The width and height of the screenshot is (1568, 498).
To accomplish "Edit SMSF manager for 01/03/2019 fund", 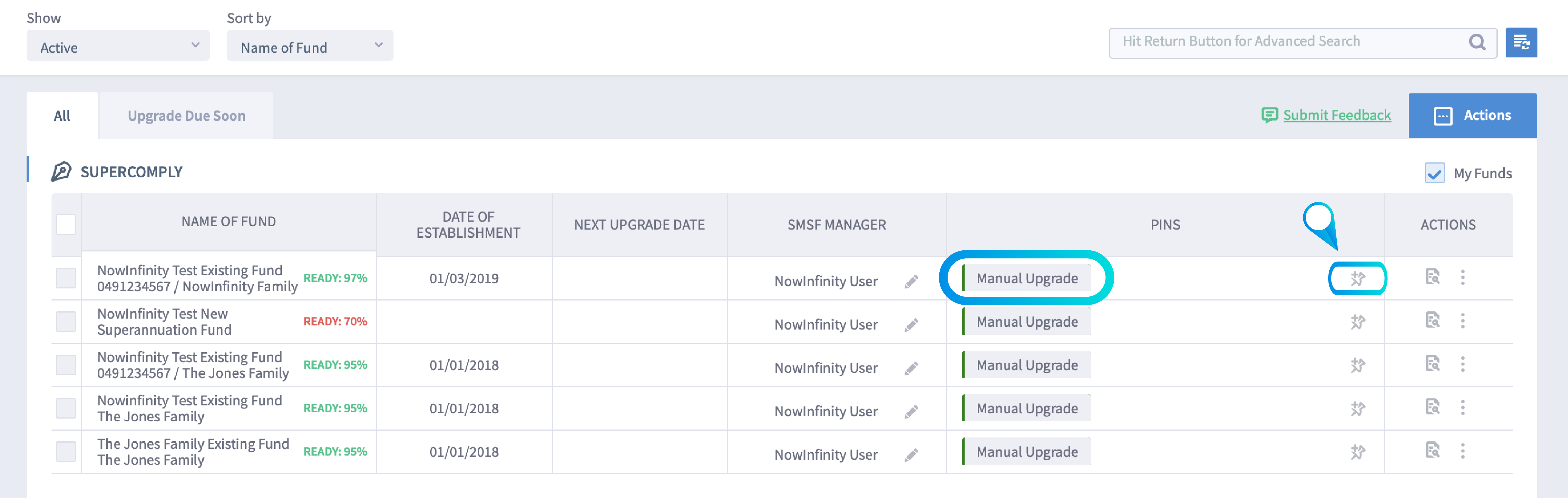I will pos(911,281).
